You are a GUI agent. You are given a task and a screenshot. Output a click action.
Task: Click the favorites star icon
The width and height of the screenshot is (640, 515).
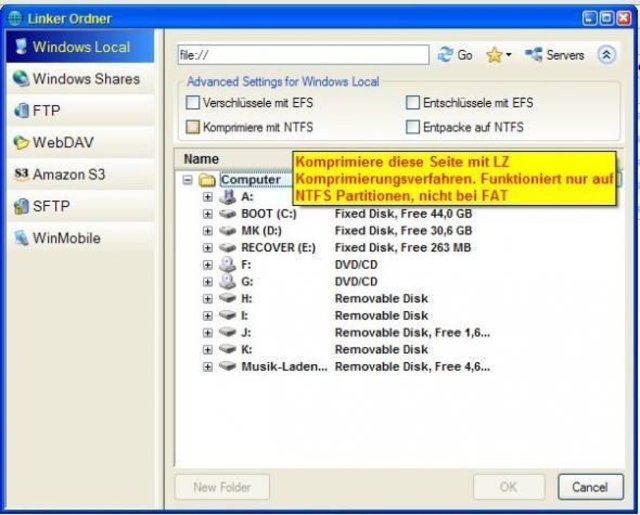coord(494,55)
